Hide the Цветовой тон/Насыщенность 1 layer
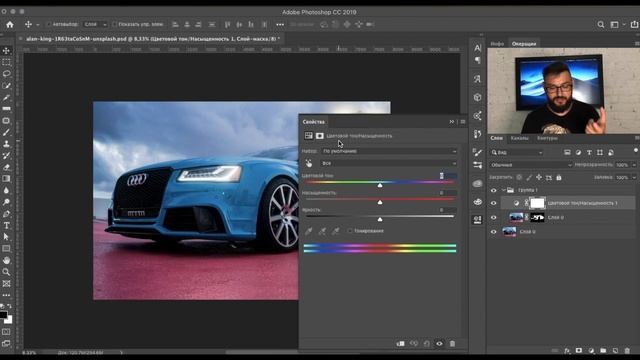Screen dimensions: 640x360 coord(493,203)
